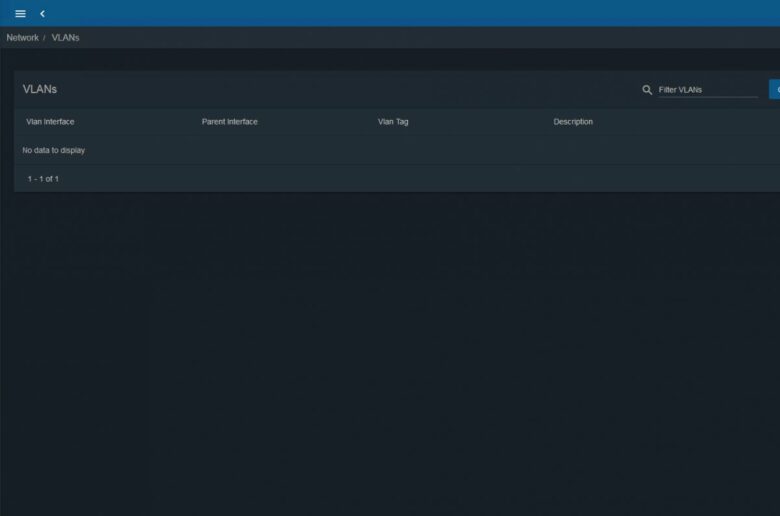Go to Network breadcrumb
Screen dimensions: 780x516
tap(22, 38)
